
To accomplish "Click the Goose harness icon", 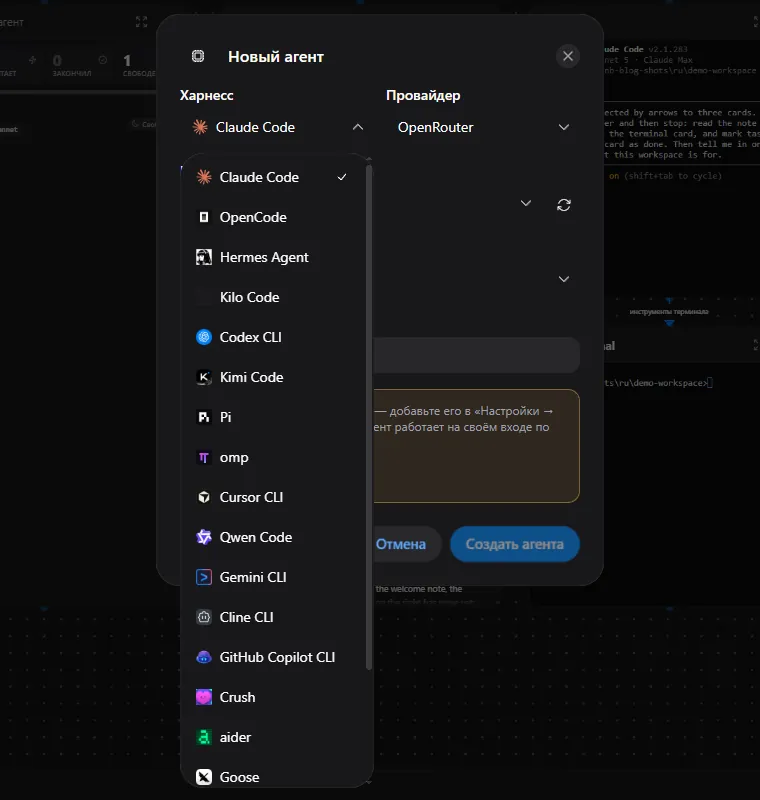I will pyautogui.click(x=204, y=777).
